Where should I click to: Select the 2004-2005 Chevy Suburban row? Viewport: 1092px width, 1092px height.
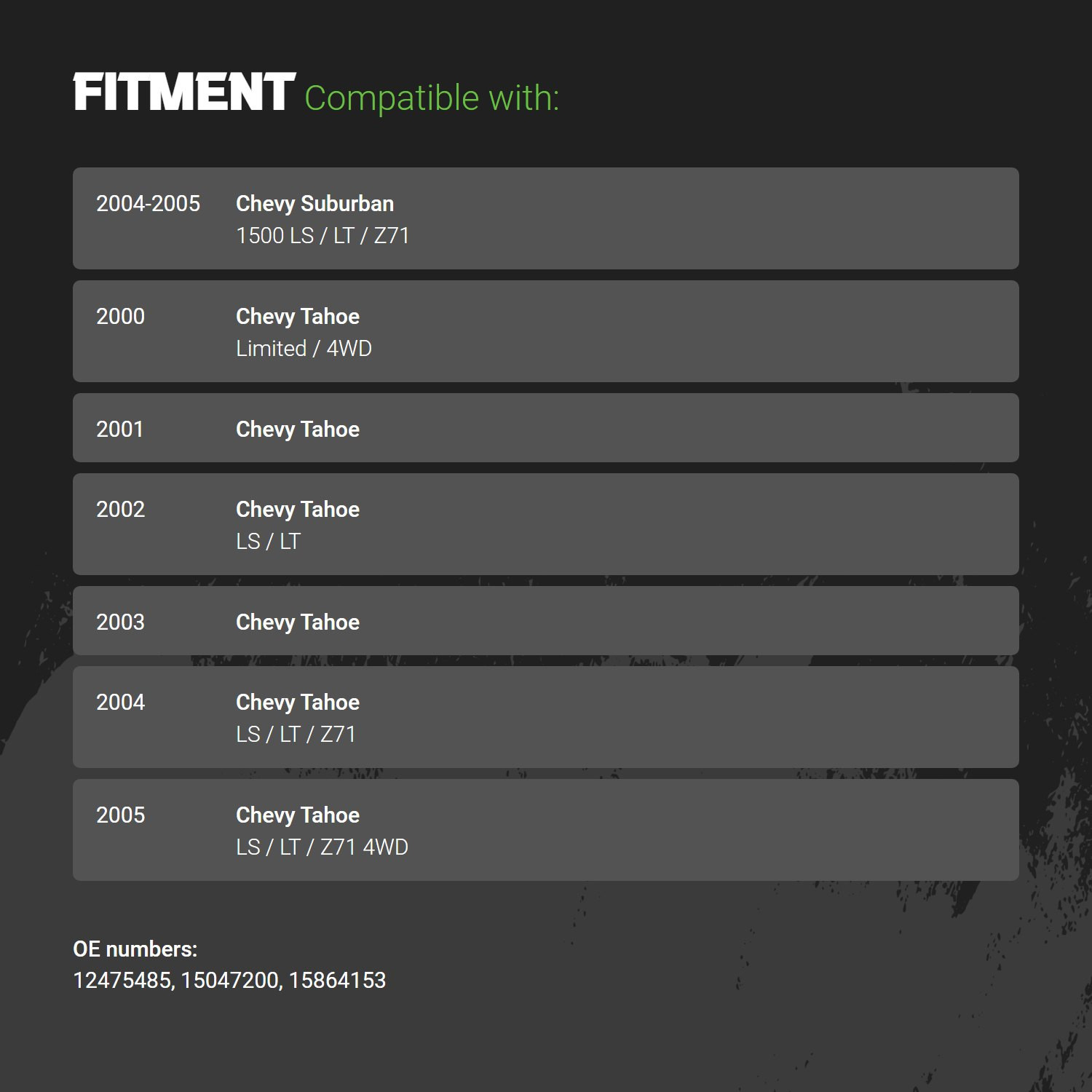click(546, 218)
